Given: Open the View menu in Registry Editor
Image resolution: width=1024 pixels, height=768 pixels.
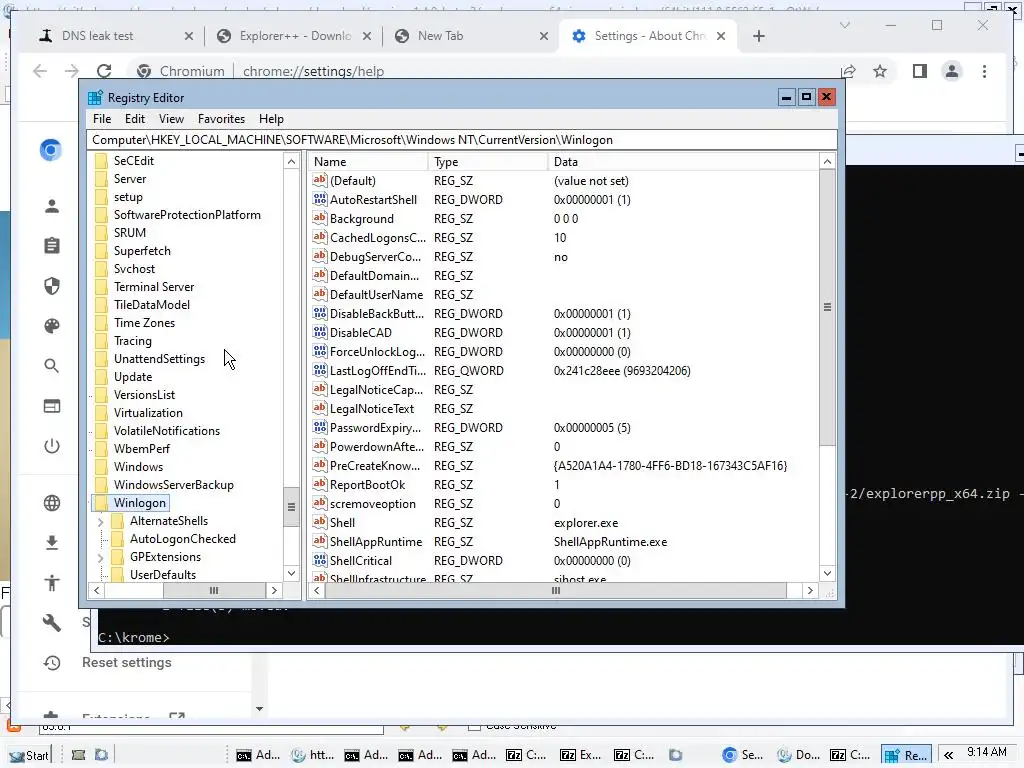Looking at the screenshot, I should (171, 119).
